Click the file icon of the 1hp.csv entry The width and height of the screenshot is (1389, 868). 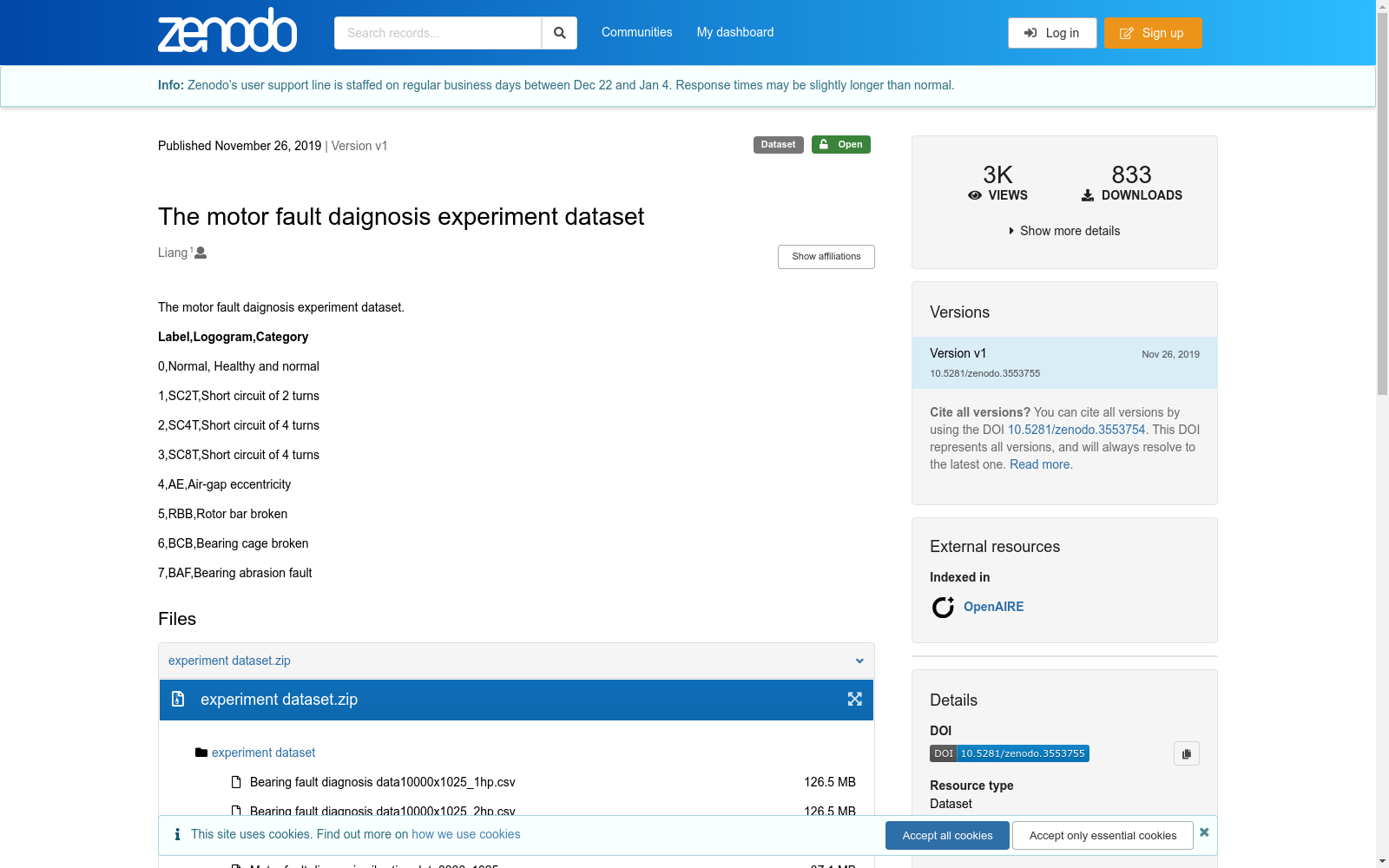tap(236, 782)
